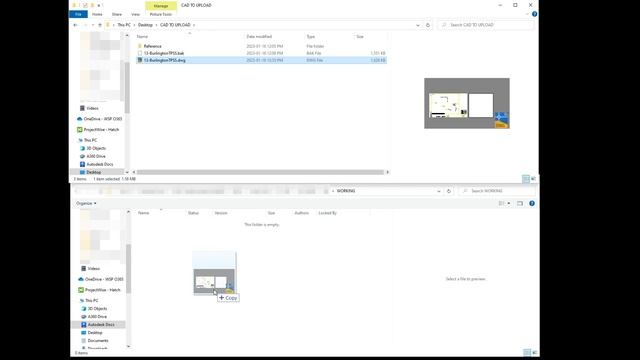This screenshot has width=640, height=360.
Task: Select the 13-BurlingtonTPSS.bak file
Action: pos(164,53)
